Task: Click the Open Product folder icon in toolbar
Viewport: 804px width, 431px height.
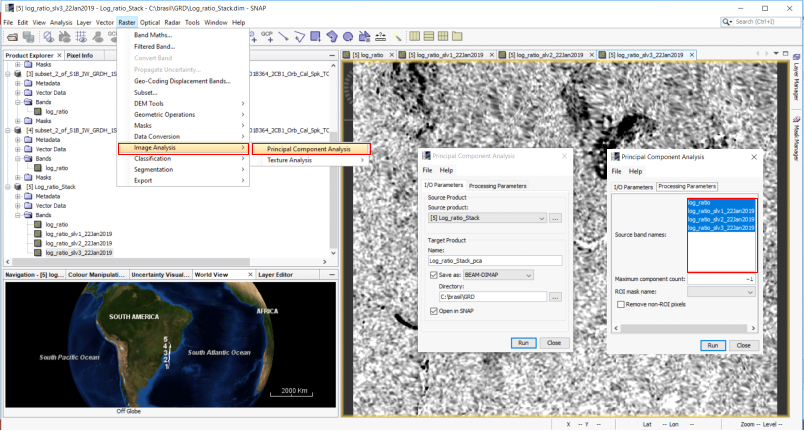Action: coord(13,37)
